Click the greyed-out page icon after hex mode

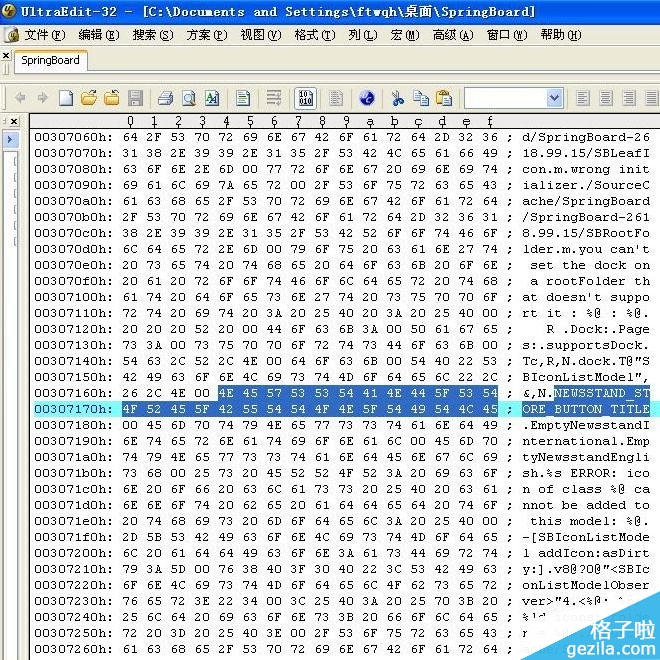point(336,98)
